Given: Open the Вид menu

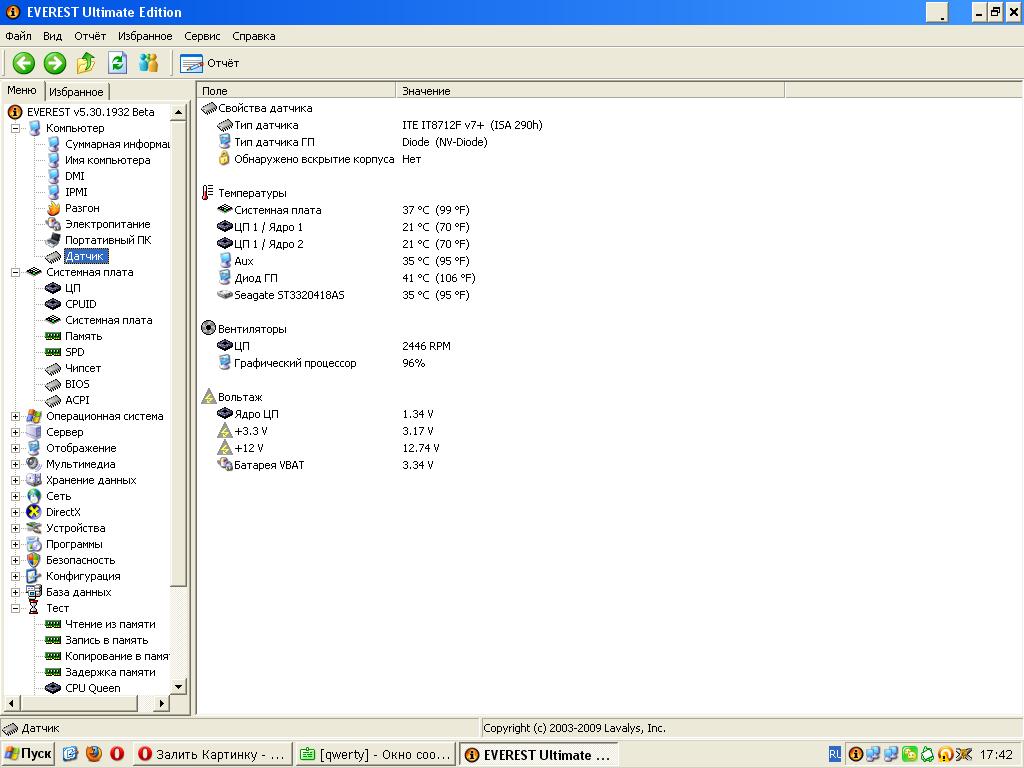Looking at the screenshot, I should pyautogui.click(x=52, y=36).
